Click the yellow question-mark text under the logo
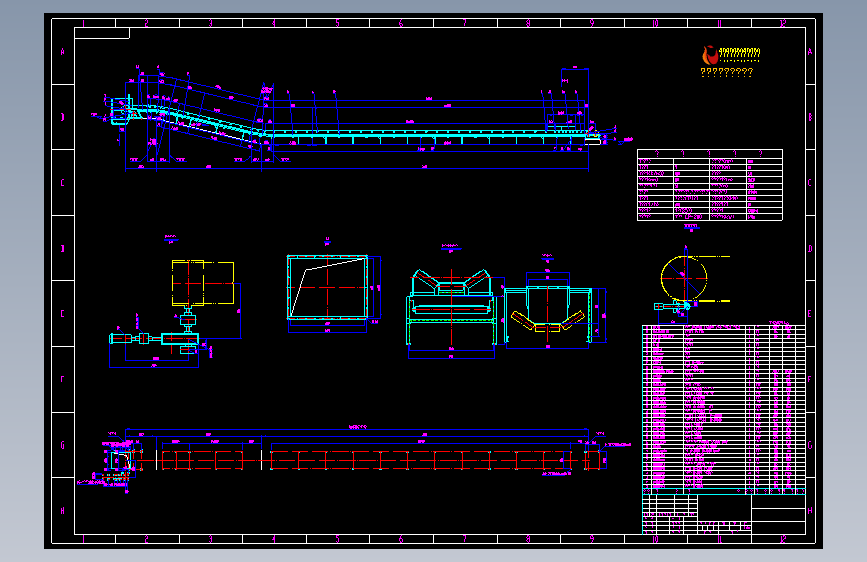This screenshot has height=562, width=867. coord(727,72)
